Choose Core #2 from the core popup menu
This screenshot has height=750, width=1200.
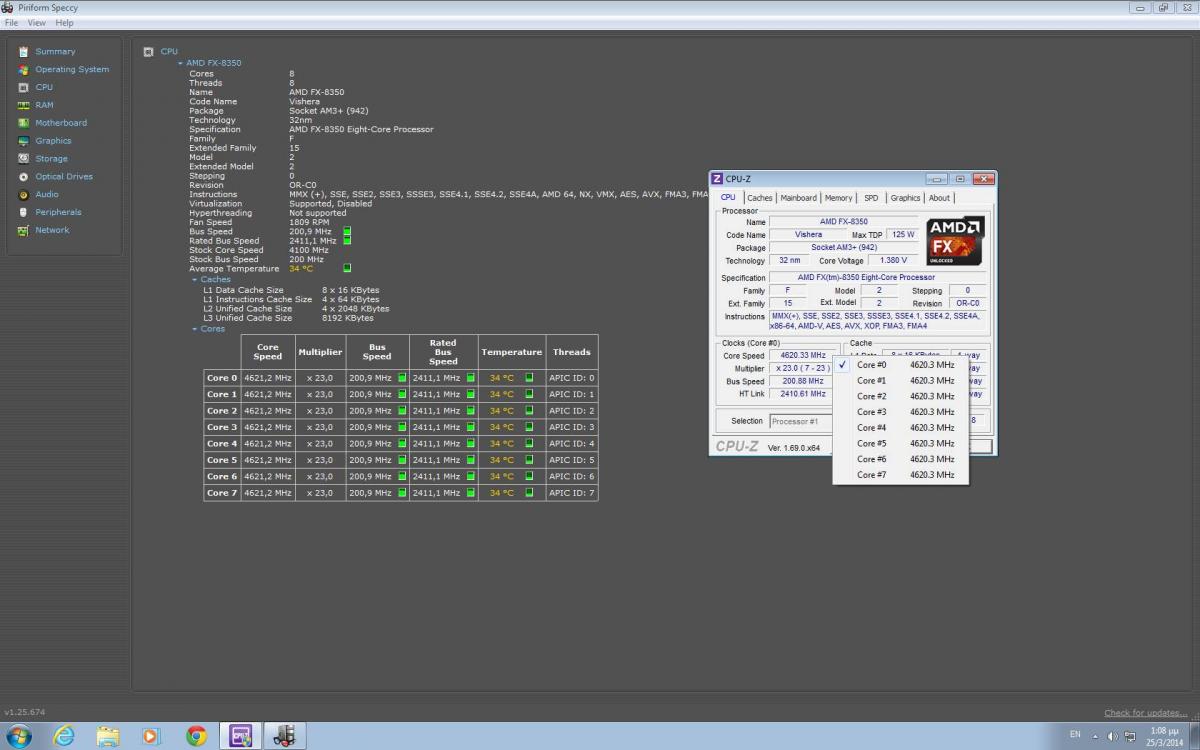coord(901,397)
